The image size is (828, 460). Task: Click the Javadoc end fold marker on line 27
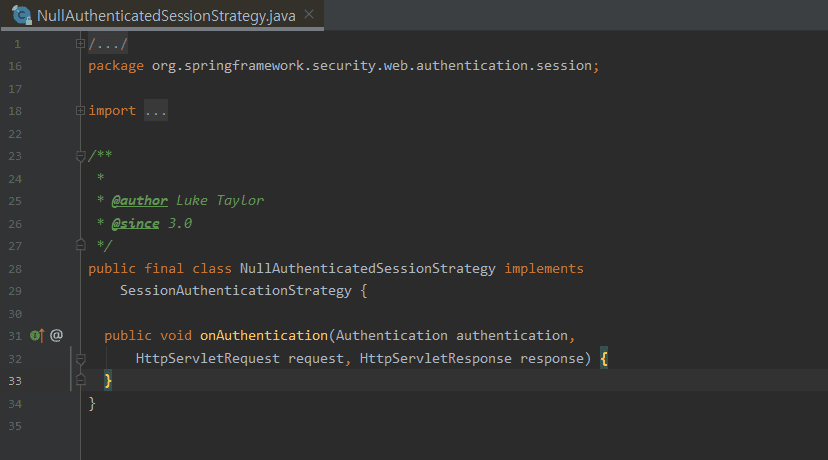(x=81, y=245)
